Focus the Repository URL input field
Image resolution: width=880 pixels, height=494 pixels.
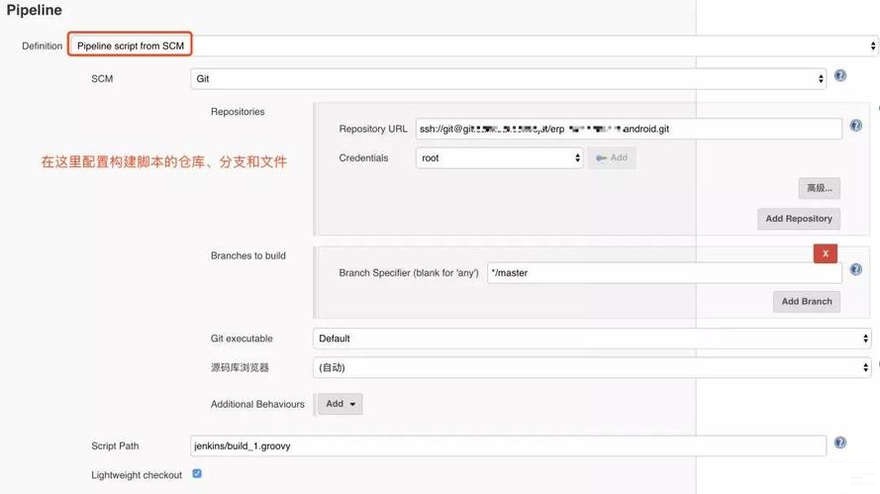[x=629, y=129]
